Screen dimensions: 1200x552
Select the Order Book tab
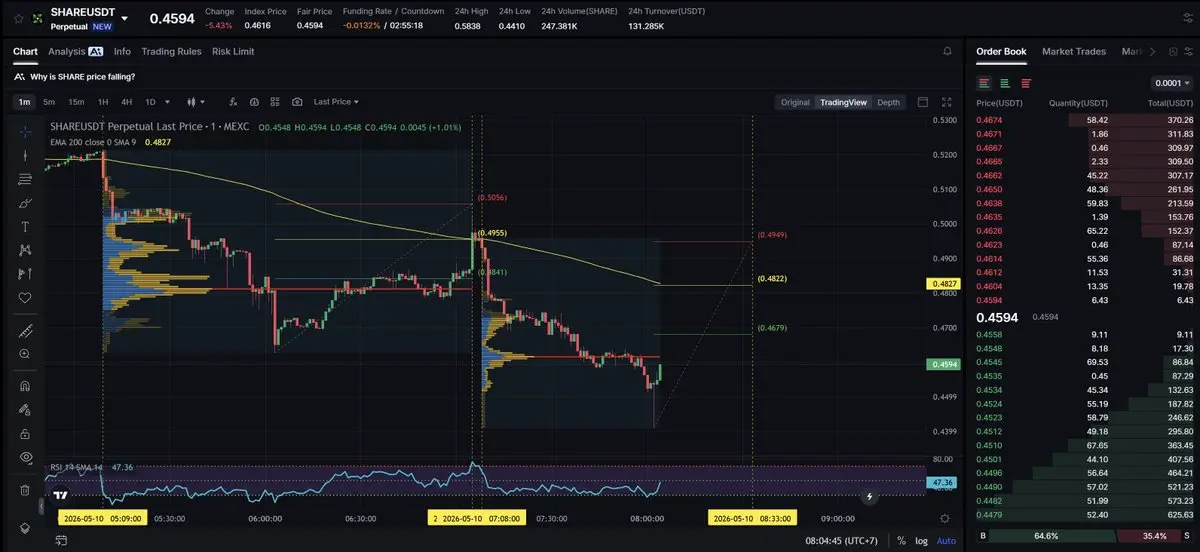1001,51
